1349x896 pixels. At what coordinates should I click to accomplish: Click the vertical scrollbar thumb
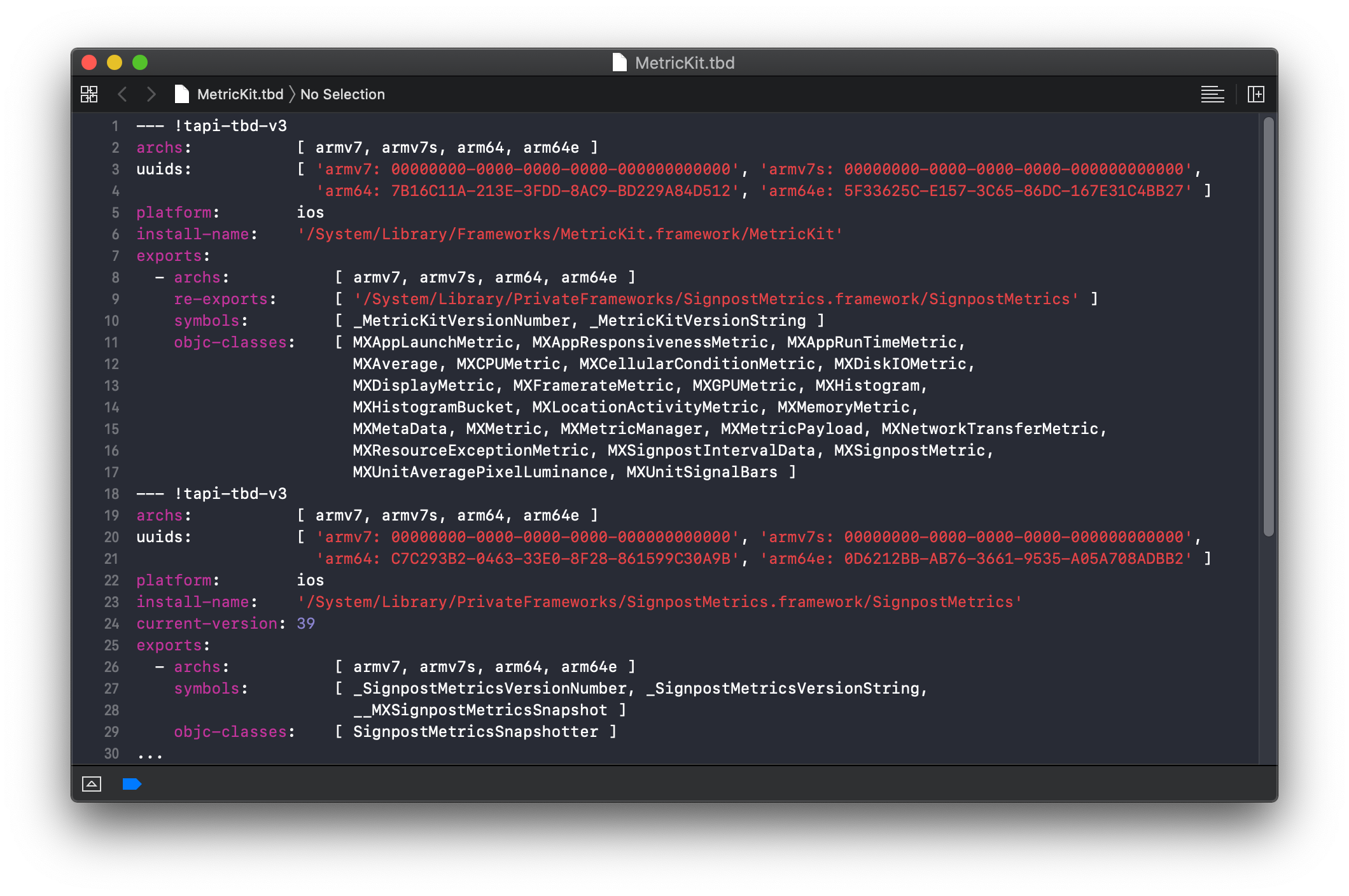(x=1268, y=326)
